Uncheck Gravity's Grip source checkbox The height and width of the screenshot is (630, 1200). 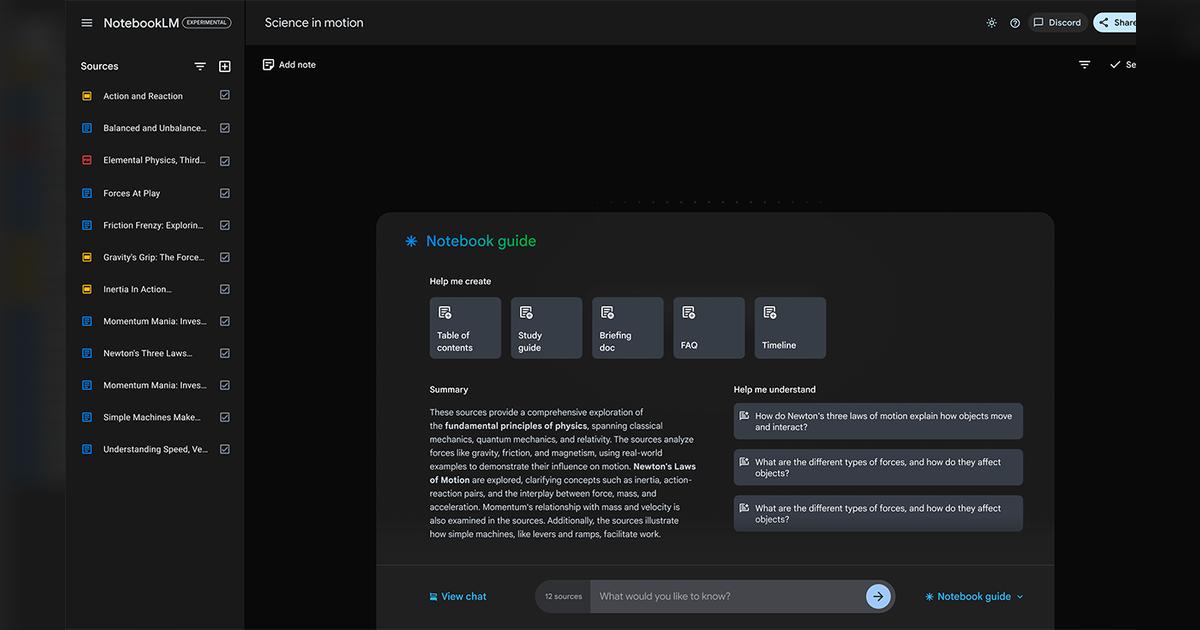(x=225, y=257)
